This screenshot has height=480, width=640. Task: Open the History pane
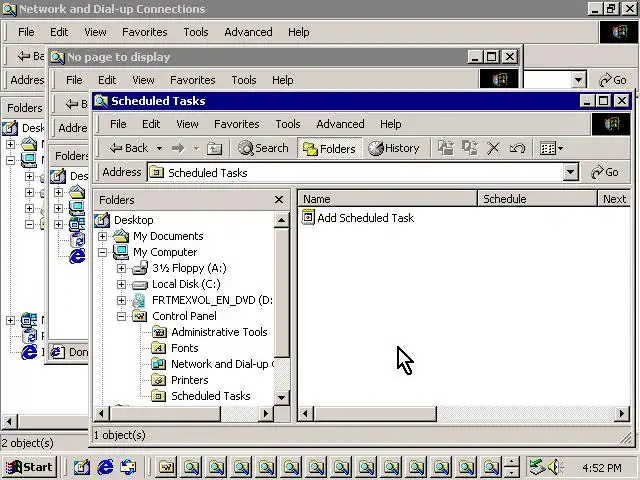394,148
